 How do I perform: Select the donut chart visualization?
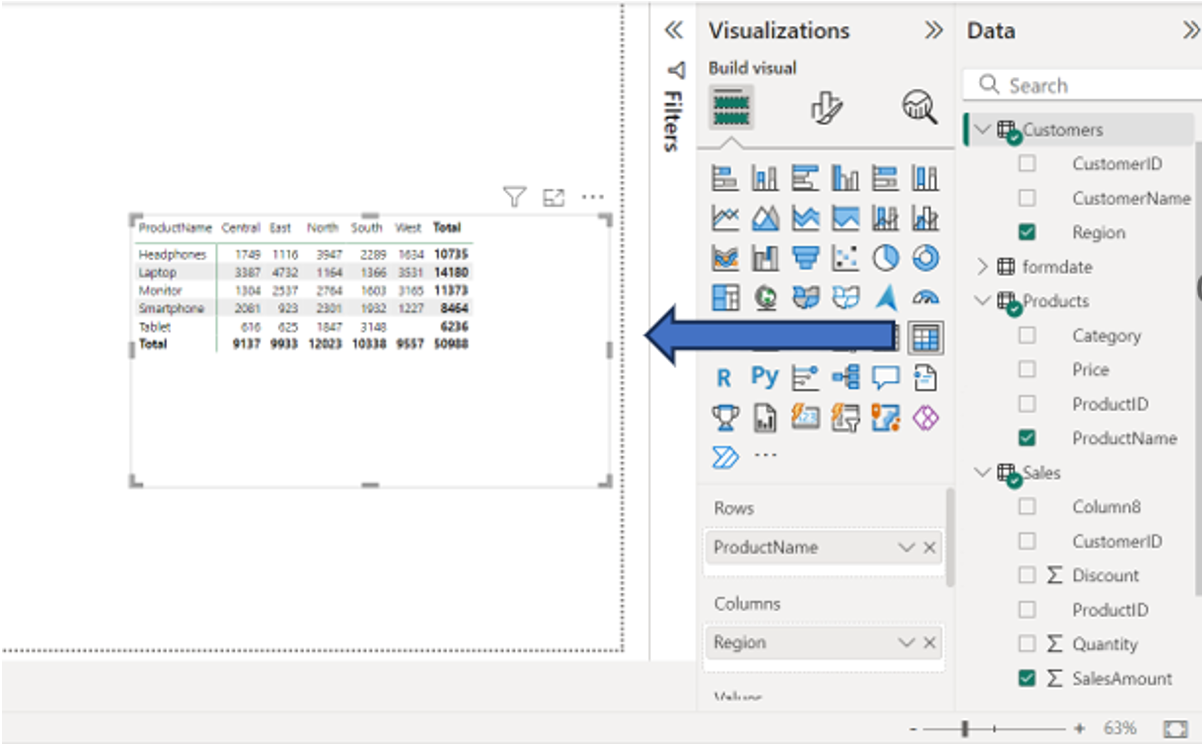924,258
